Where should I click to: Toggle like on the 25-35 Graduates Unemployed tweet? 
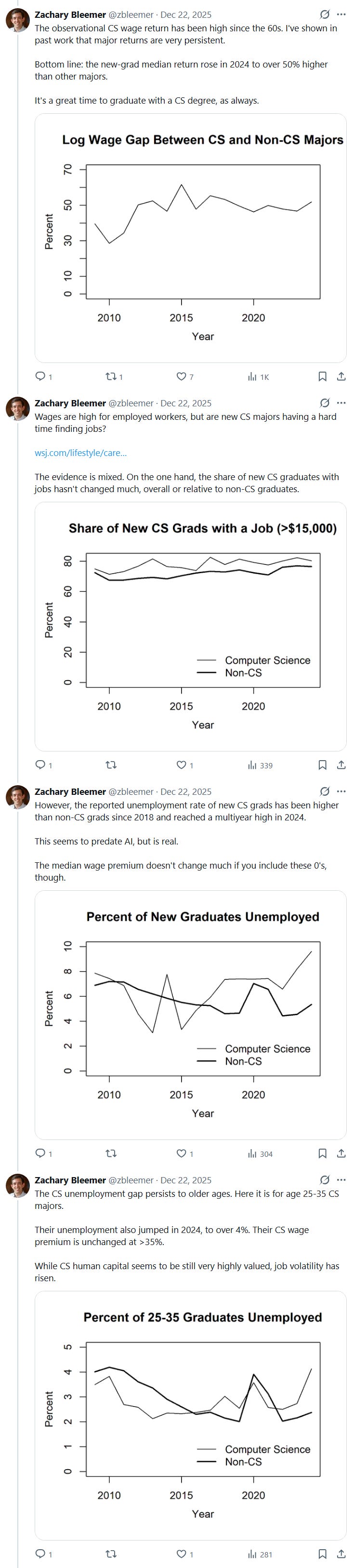[x=181, y=1554]
